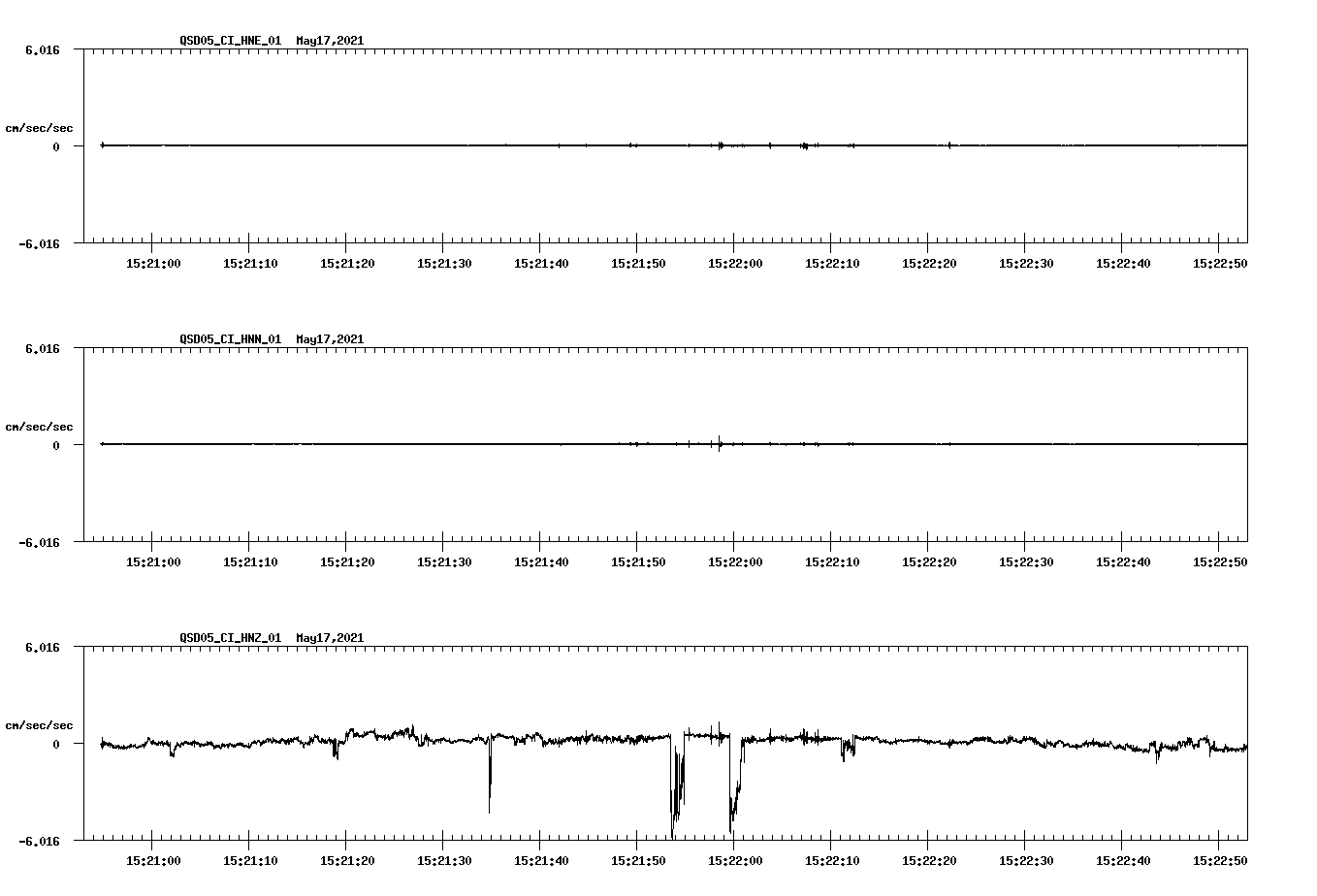Click the small spike near 15:22:00 on HNE trace
Viewport: 1317px width, 896px height.
(720, 145)
